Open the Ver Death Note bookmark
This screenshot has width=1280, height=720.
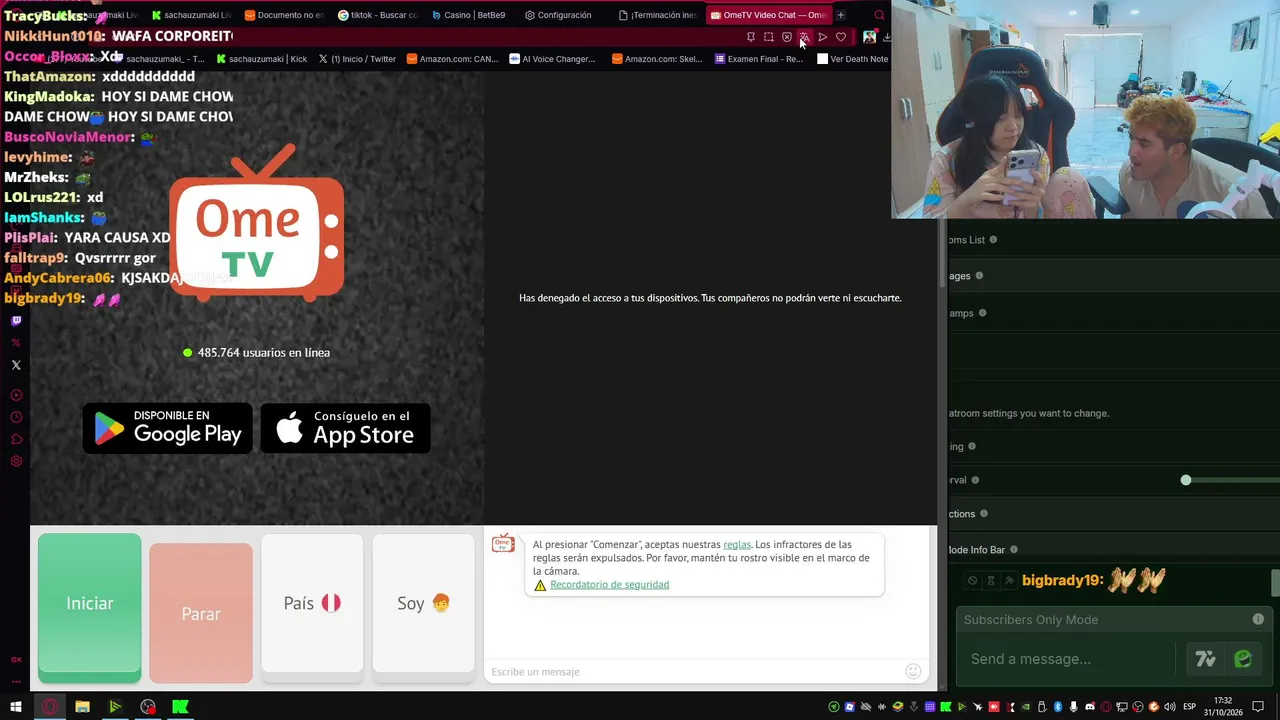click(852, 59)
